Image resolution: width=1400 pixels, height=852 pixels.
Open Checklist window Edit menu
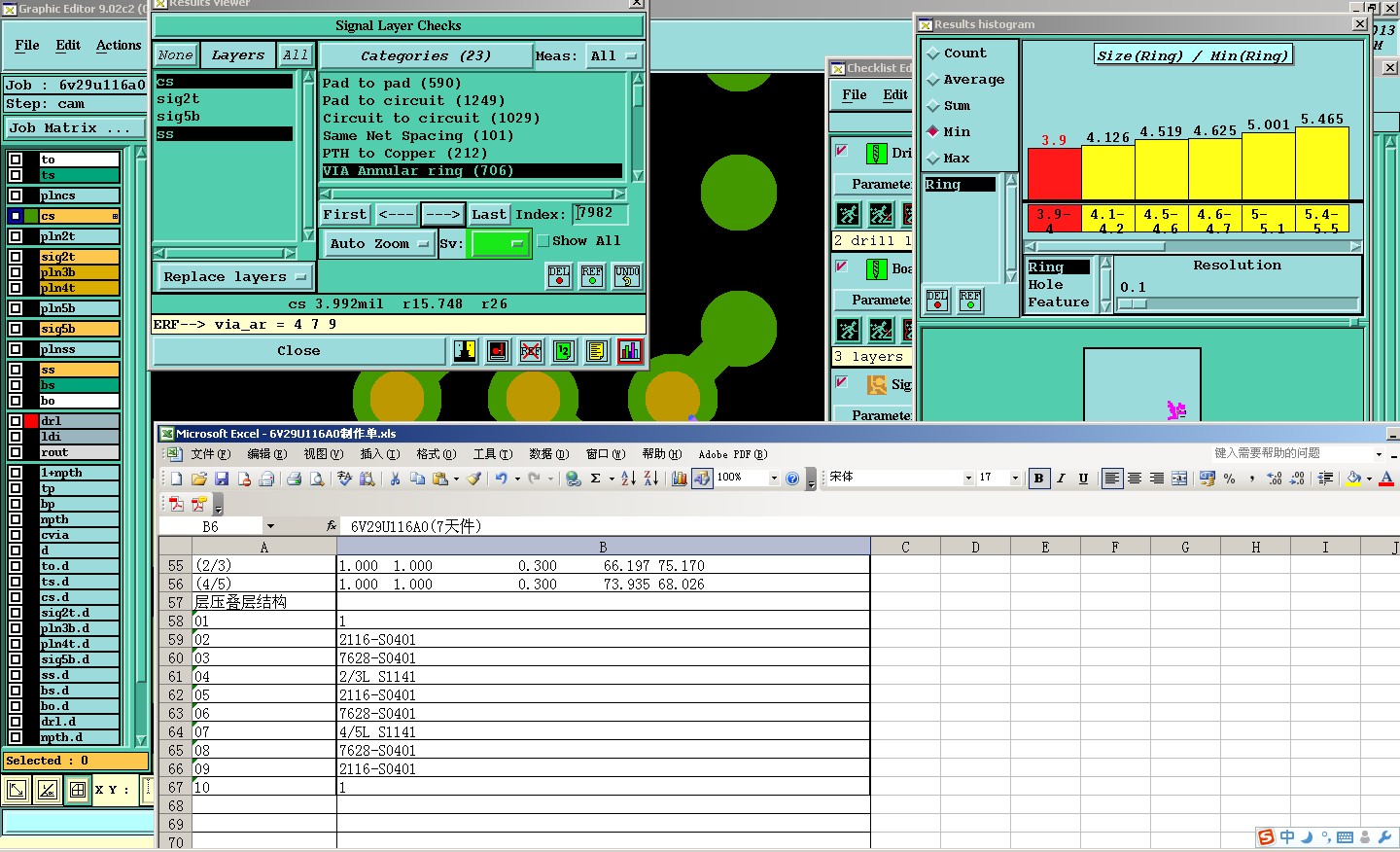(x=895, y=94)
